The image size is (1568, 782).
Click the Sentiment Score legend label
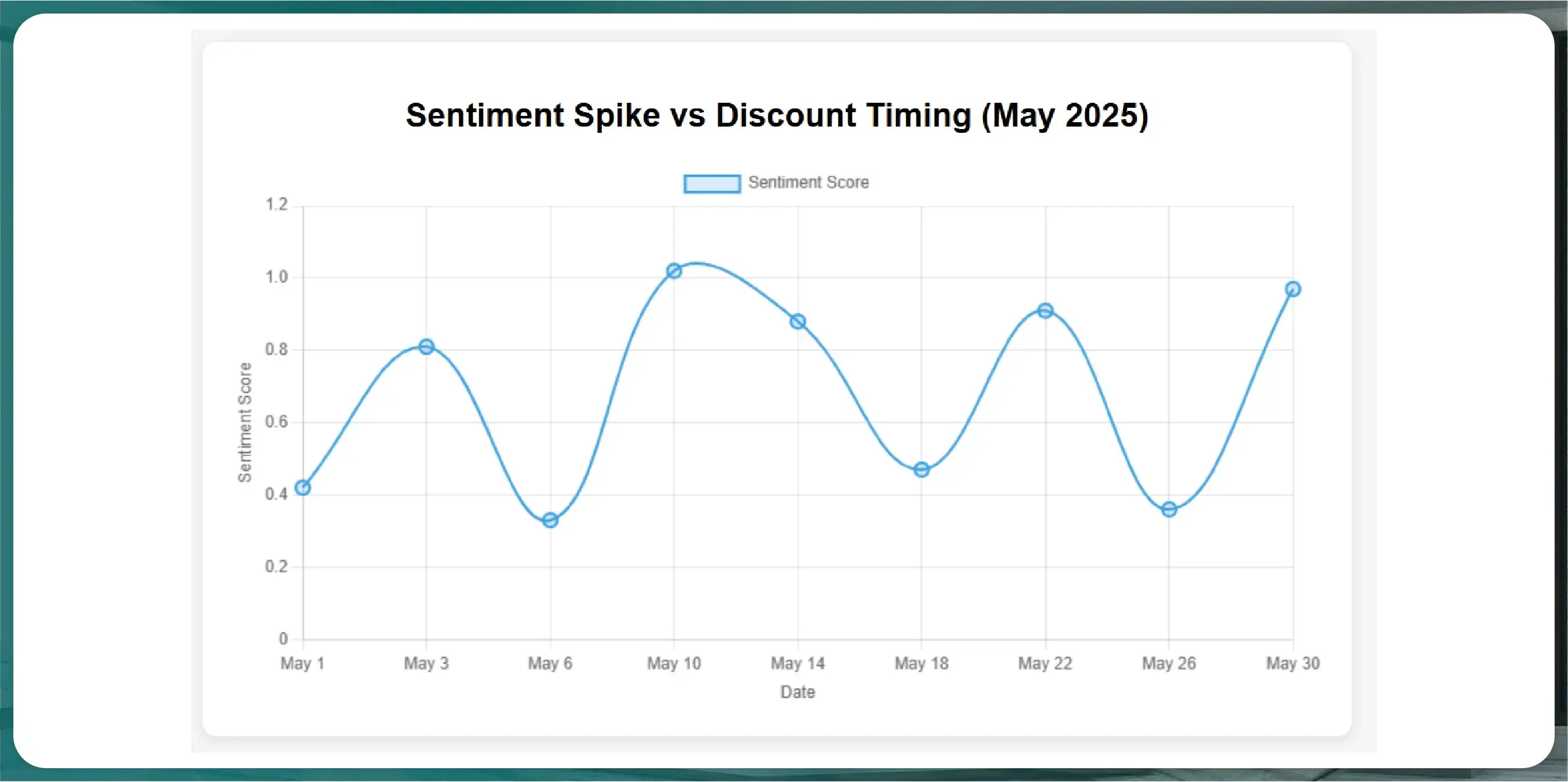coord(808,182)
